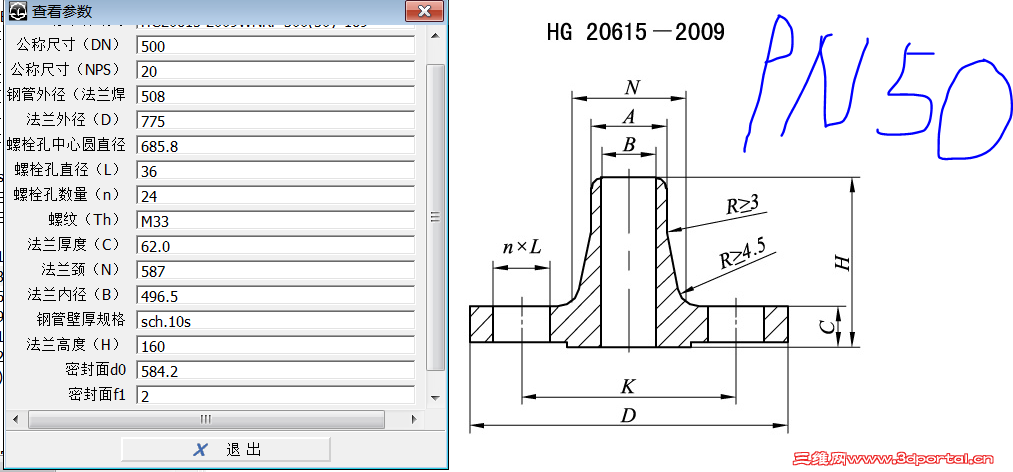
Task: Click the R≥4.5 radius annotation
Action: pyautogui.click(x=744, y=254)
